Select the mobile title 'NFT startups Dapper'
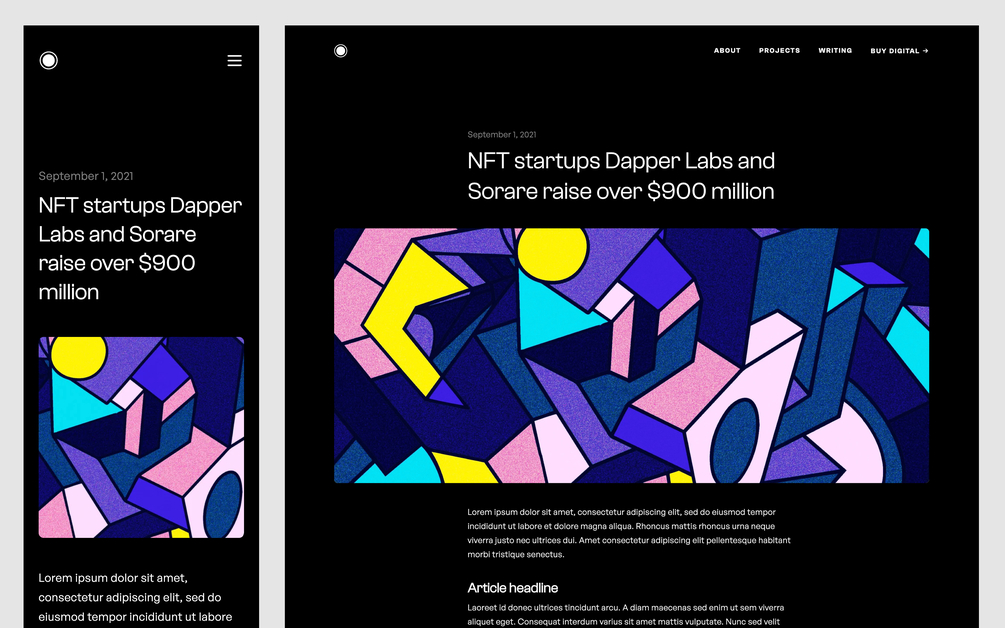Viewport: 1005px width, 628px height. [140, 206]
